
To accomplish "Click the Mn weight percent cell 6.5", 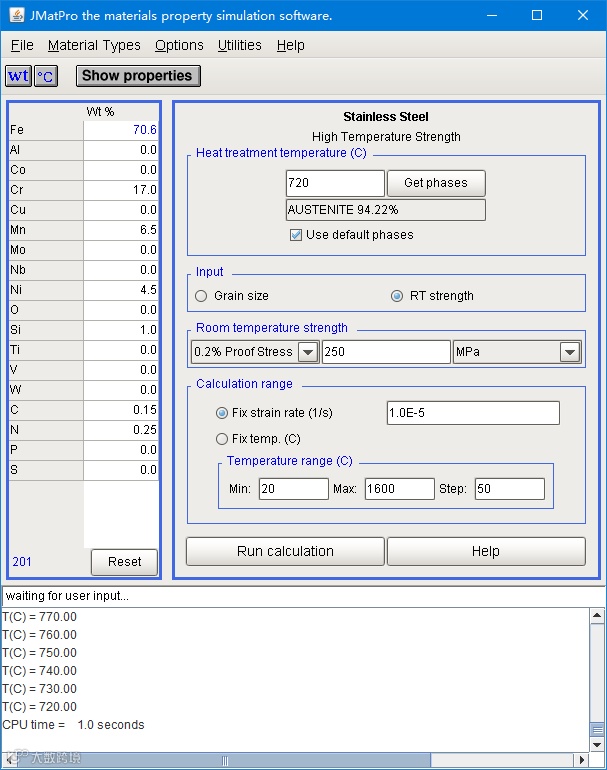I will [121, 230].
